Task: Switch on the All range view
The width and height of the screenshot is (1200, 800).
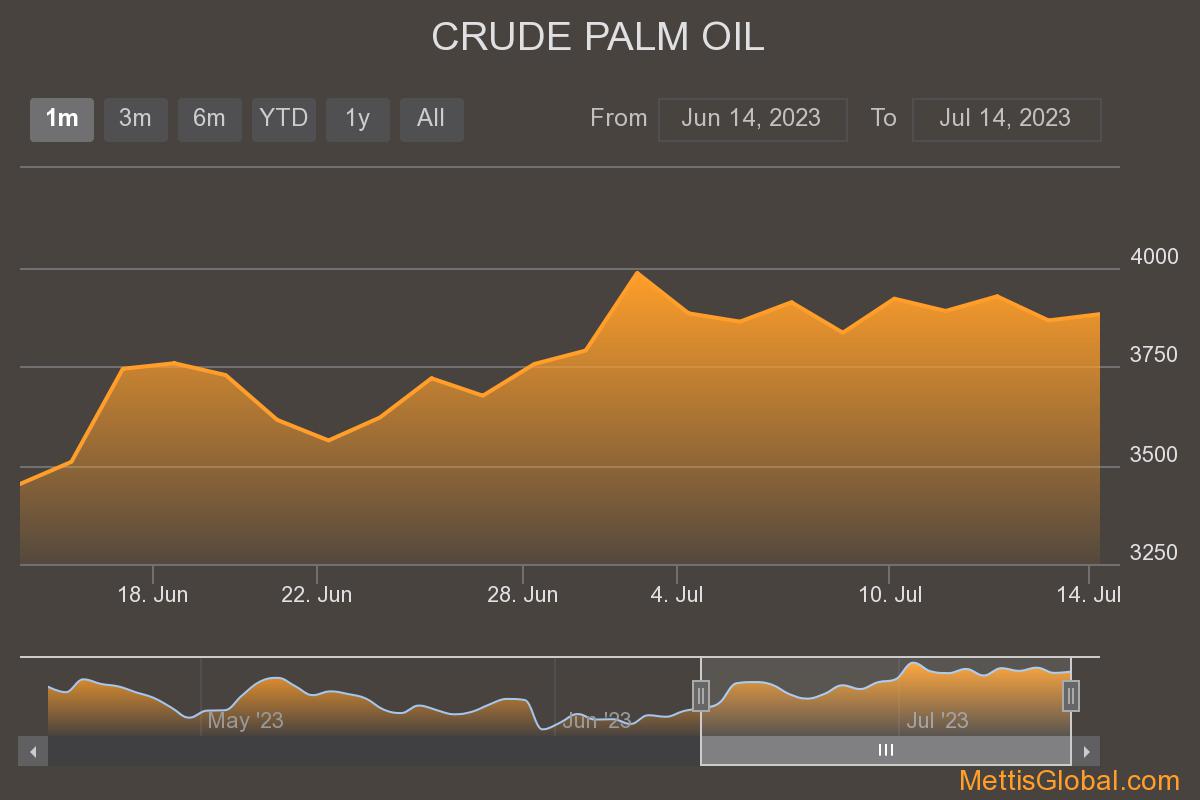Action: click(x=432, y=119)
